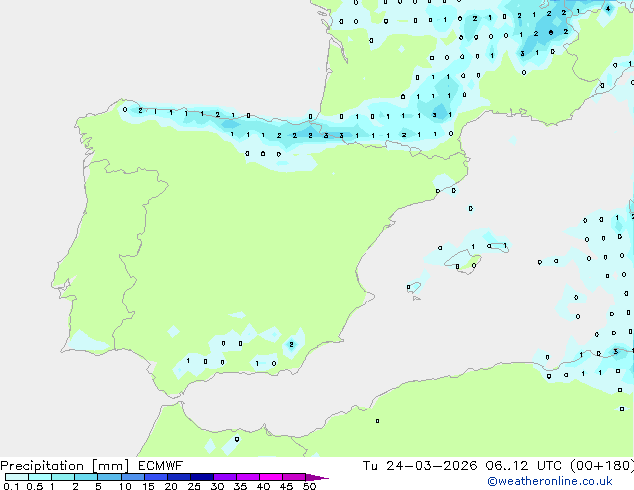Click the legend label '50'

pyautogui.click(x=309, y=486)
